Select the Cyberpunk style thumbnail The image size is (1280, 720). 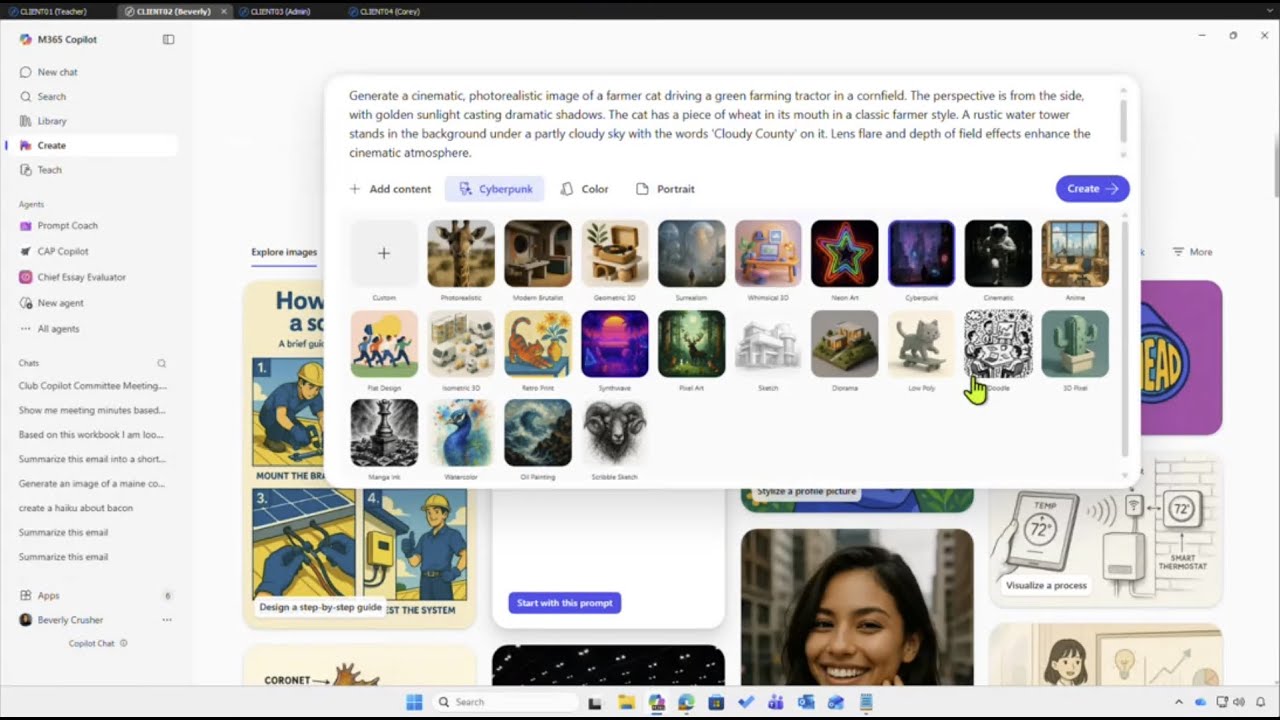pyautogui.click(x=921, y=253)
